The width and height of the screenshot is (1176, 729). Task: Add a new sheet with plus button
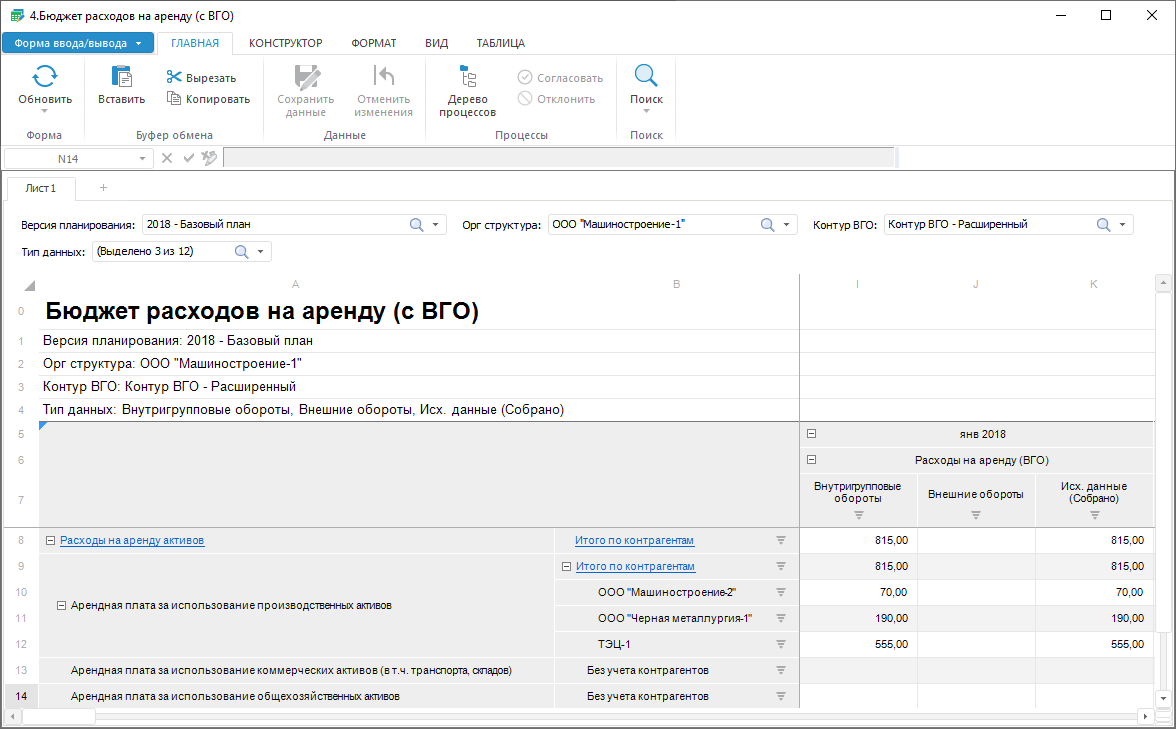[103, 188]
